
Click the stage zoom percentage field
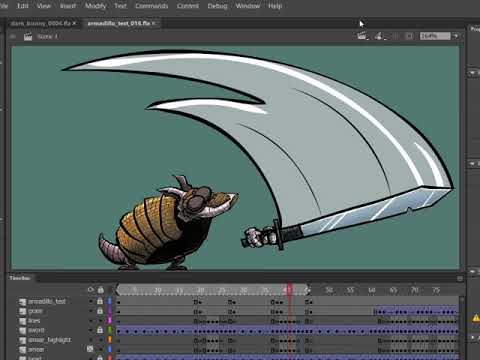point(435,36)
